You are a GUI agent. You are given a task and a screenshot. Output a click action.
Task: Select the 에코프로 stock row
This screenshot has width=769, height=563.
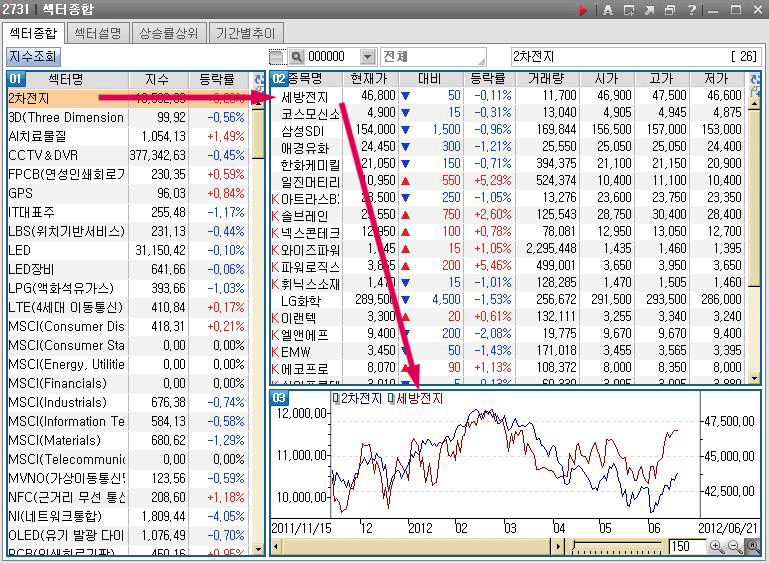click(508, 367)
